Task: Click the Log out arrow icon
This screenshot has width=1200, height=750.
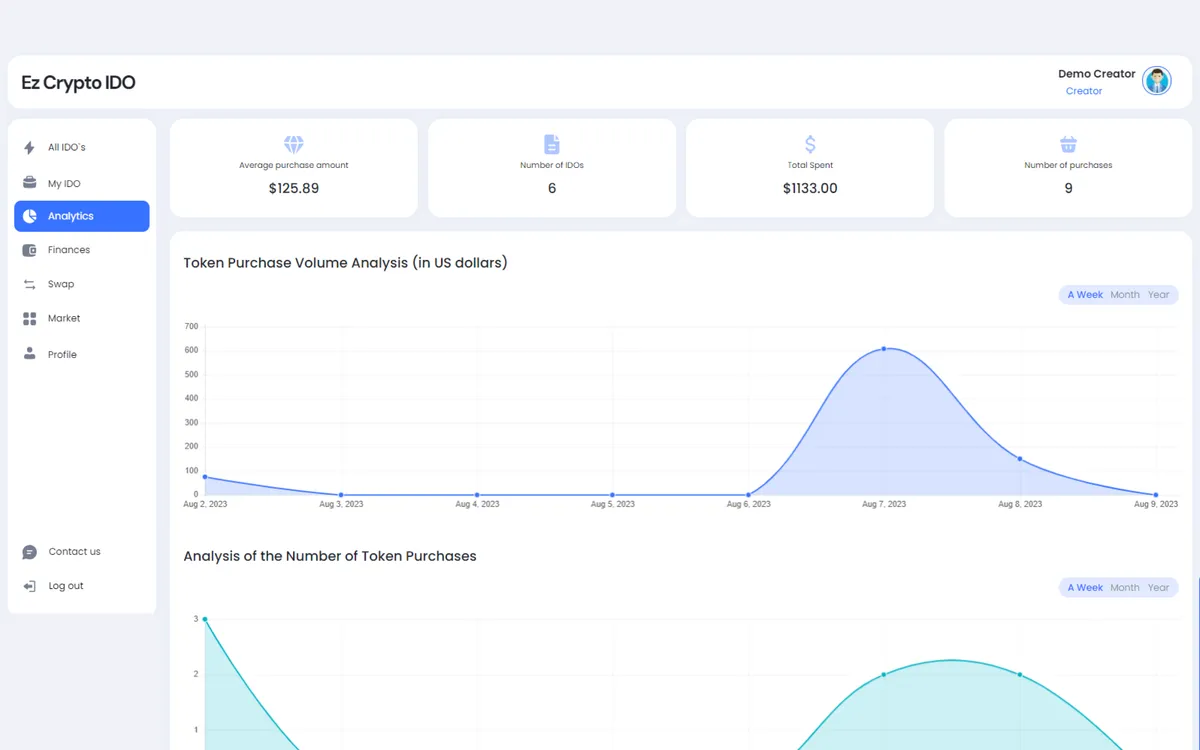Action: (29, 586)
